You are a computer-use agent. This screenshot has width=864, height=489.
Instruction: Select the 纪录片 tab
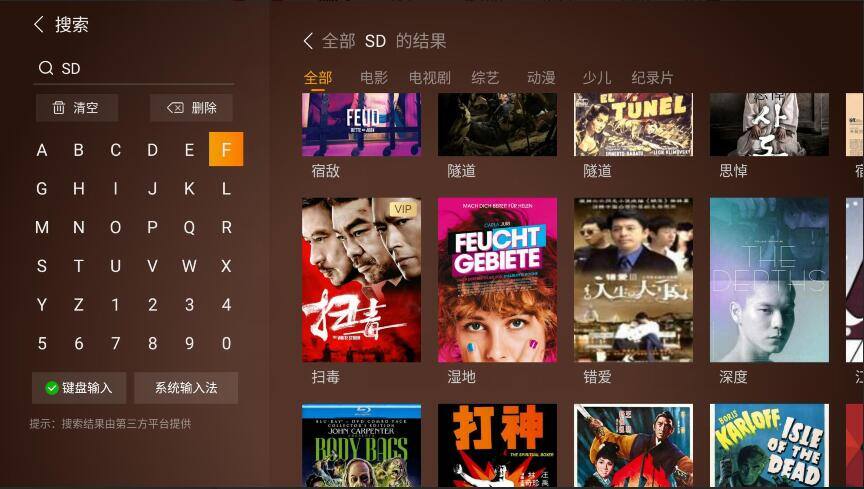(x=652, y=78)
